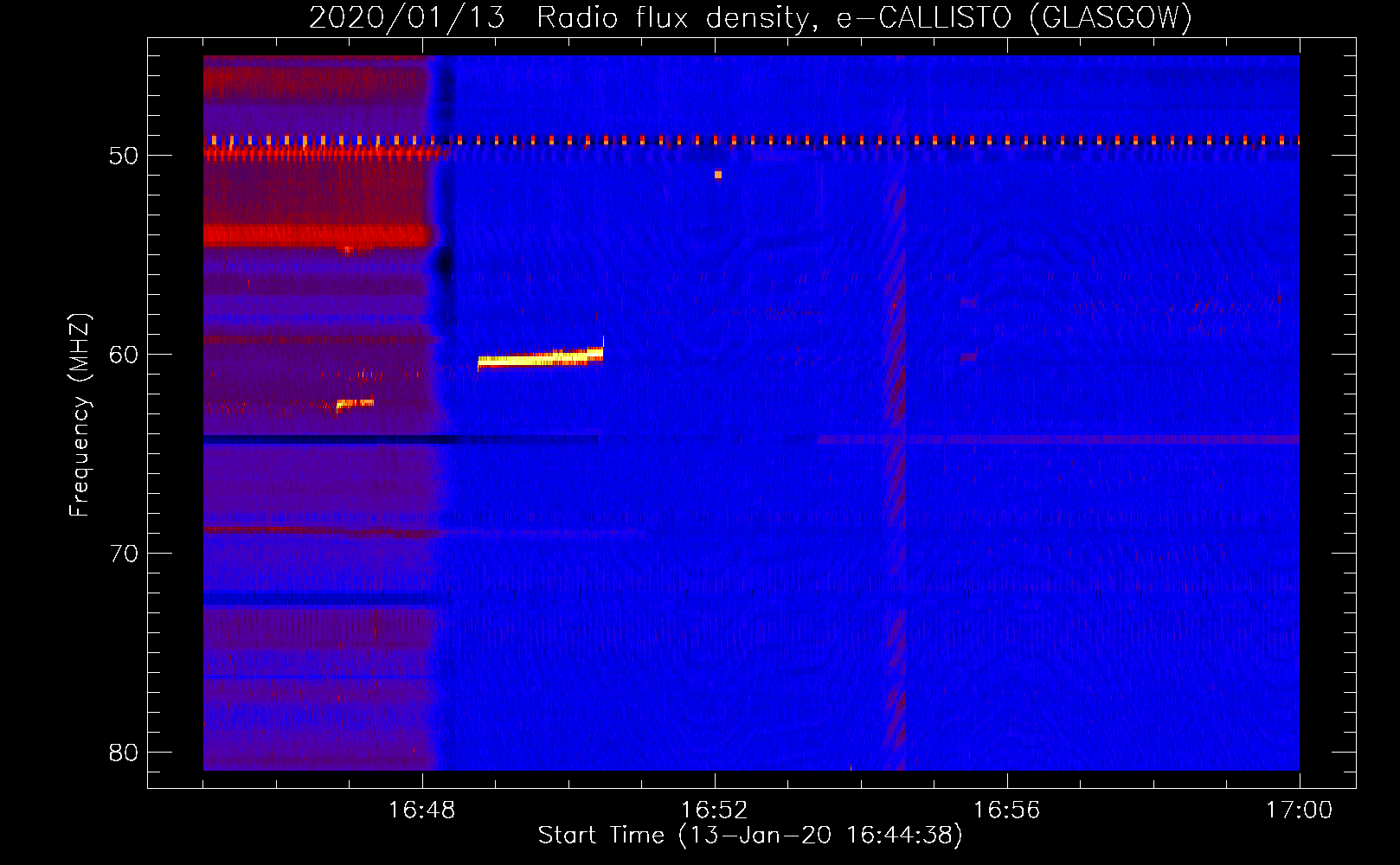Click the '80' frequency tick label

pyautogui.click(x=124, y=753)
